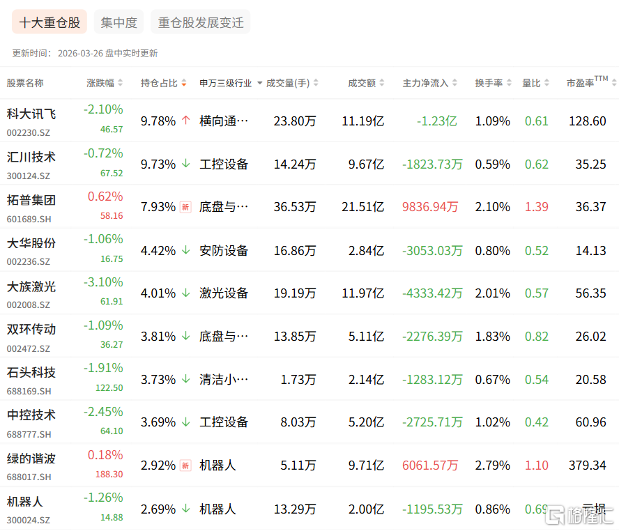This screenshot has height=532, width=620.
Task: Click volume ratio 1.39
Action: (537, 206)
